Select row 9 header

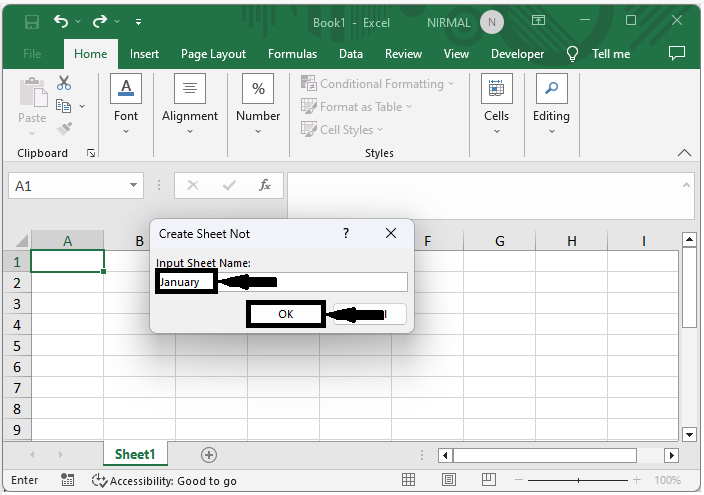17,430
